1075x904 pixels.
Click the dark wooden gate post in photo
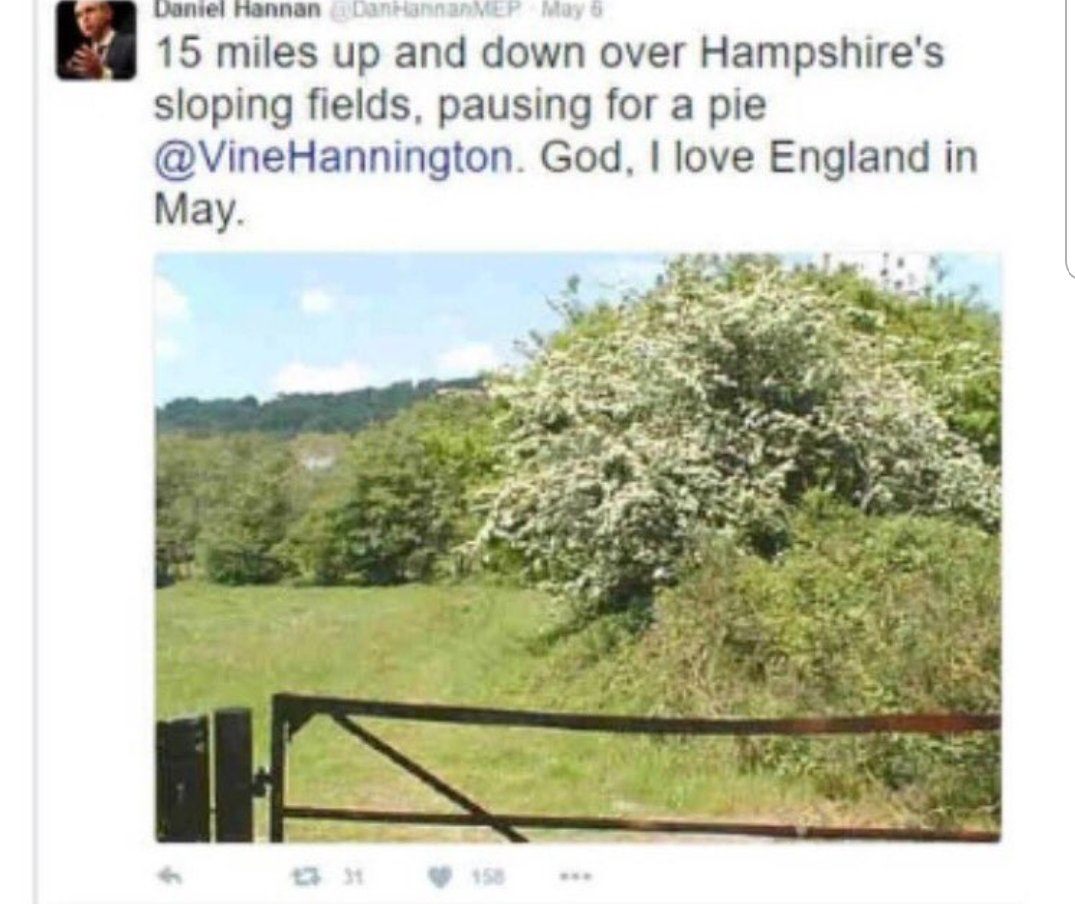click(232, 775)
